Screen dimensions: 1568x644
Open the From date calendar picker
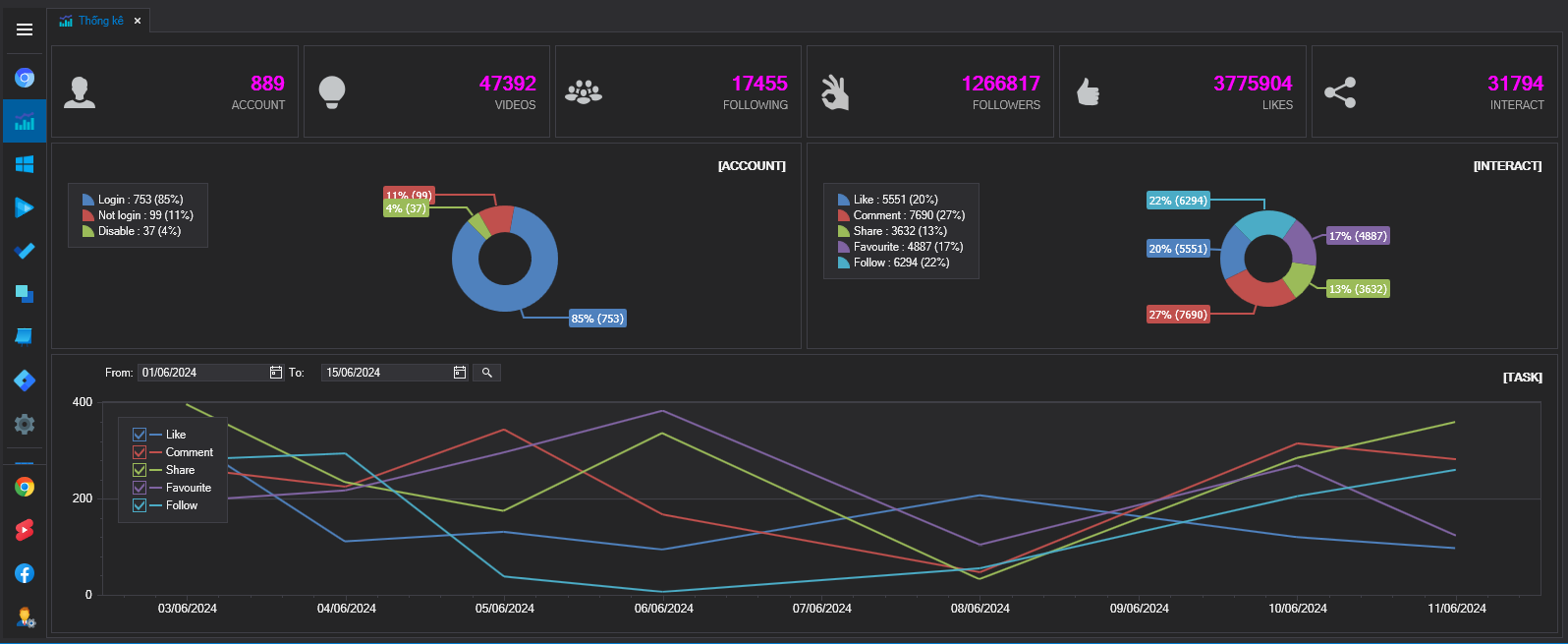pyautogui.click(x=276, y=373)
